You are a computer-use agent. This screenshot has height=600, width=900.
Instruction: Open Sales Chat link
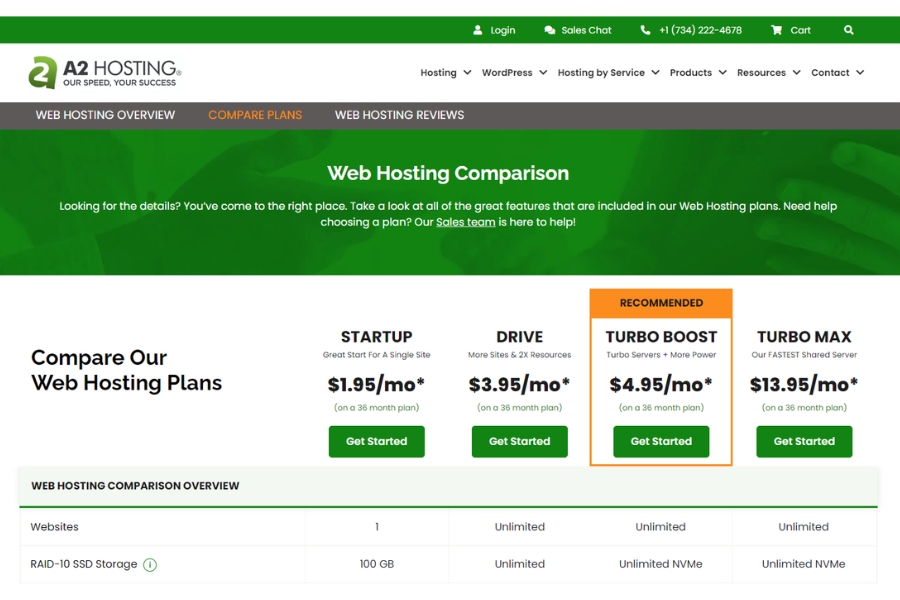coord(586,30)
